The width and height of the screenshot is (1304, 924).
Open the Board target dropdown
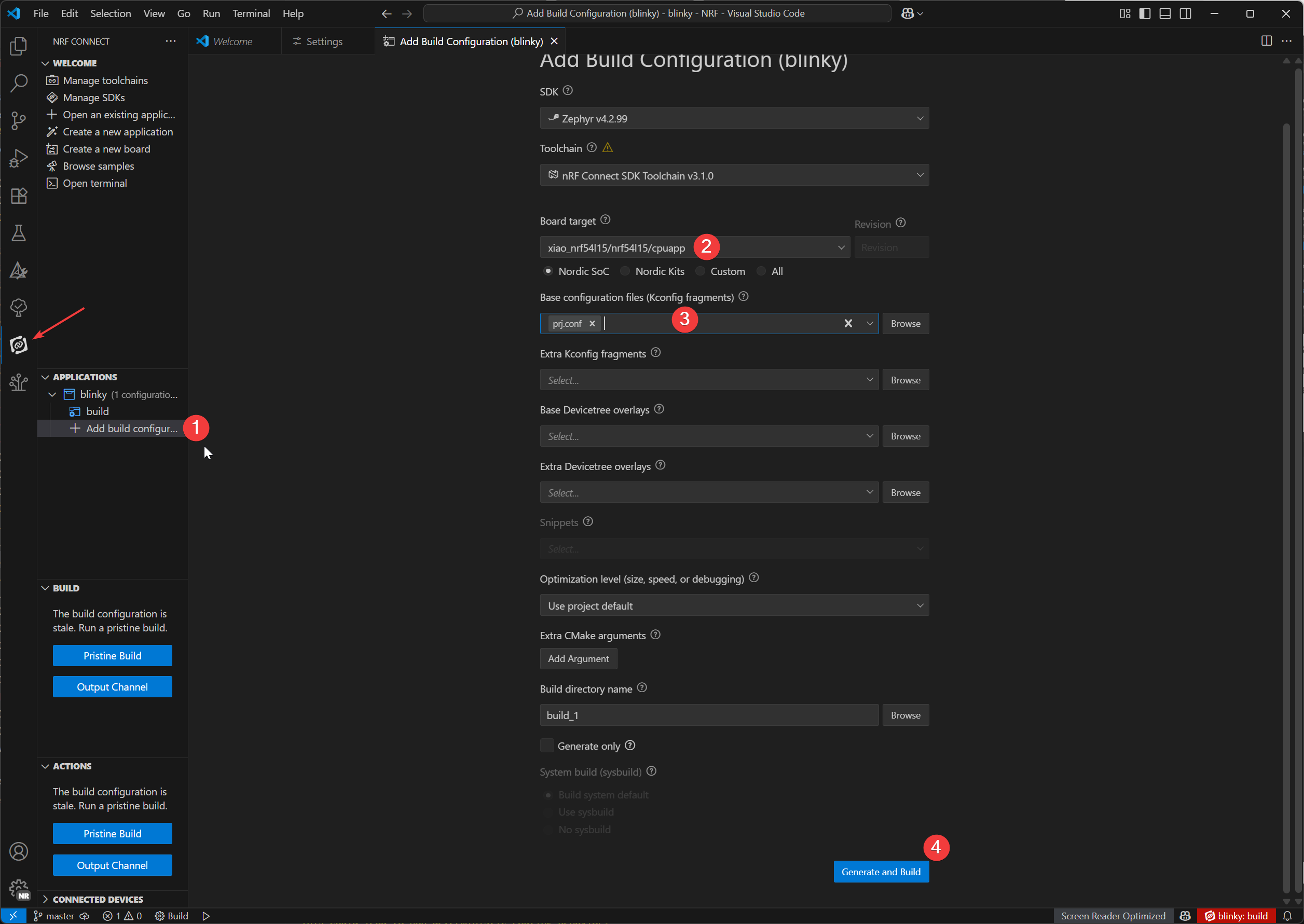point(695,247)
